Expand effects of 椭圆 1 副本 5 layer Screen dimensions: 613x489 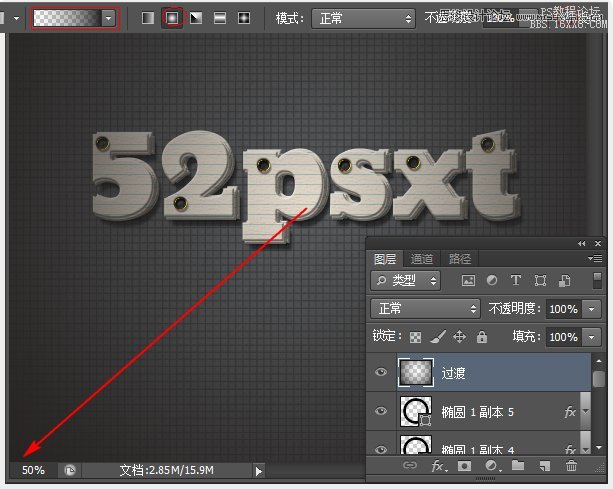coord(585,411)
